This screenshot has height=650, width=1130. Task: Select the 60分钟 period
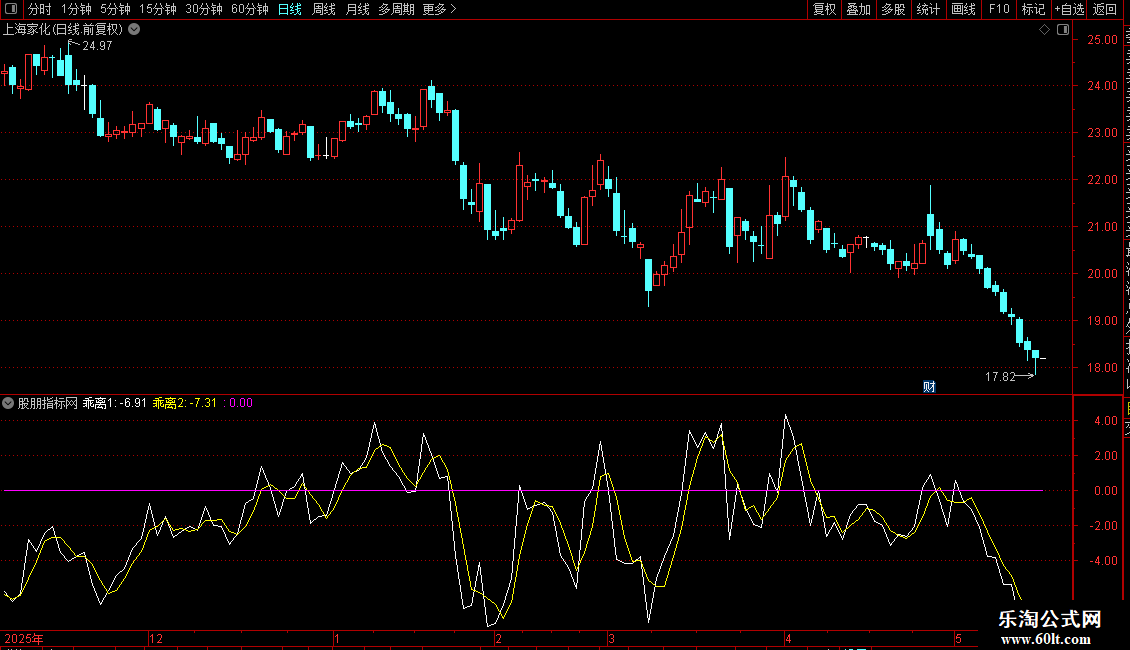(250, 9)
